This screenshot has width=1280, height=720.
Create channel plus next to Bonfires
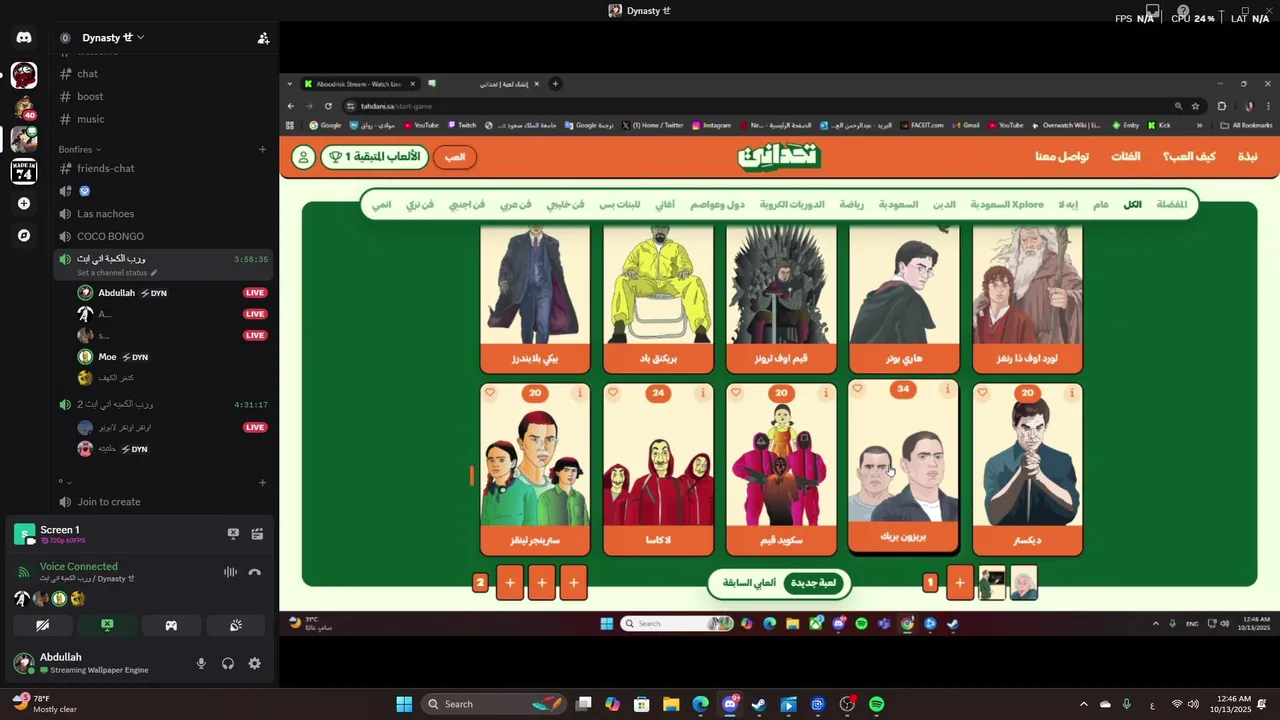click(x=263, y=149)
